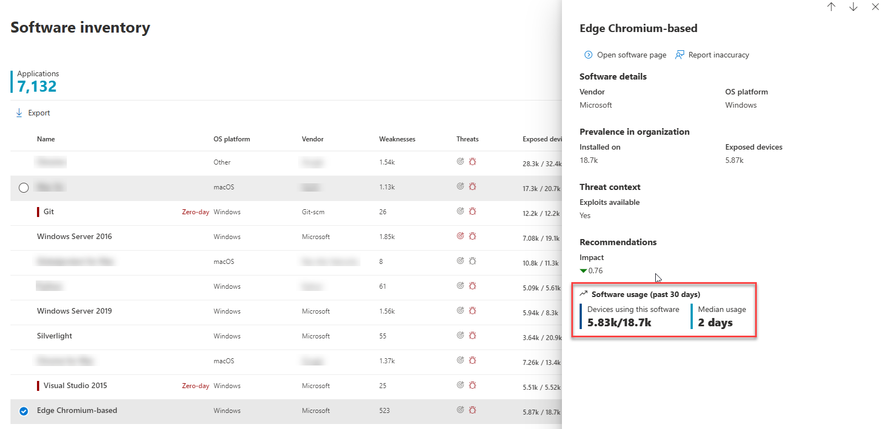Click Report inaccuracy link
The image size is (881, 429).
[x=719, y=55]
